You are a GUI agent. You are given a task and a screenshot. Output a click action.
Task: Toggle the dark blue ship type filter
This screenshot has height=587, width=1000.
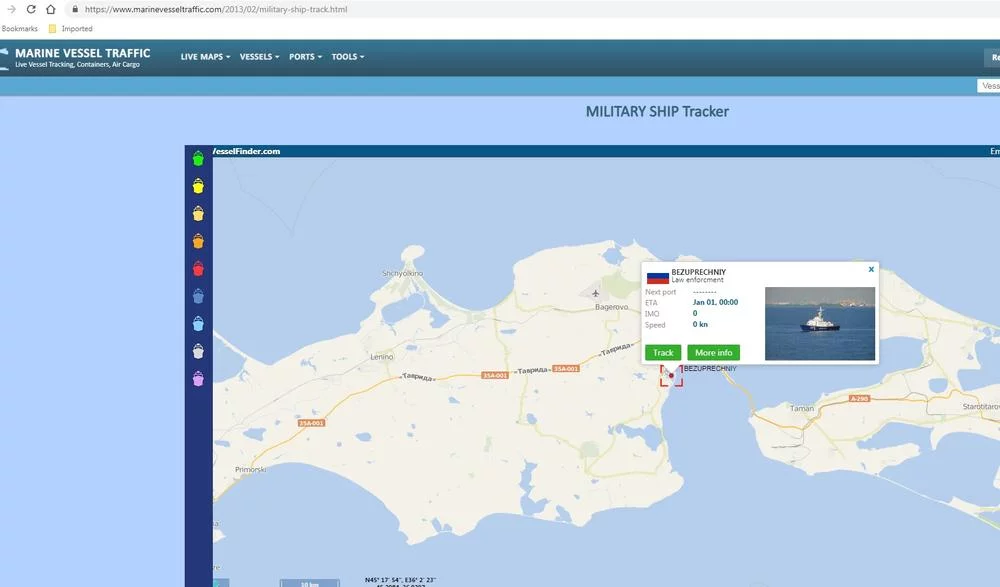[x=198, y=296]
